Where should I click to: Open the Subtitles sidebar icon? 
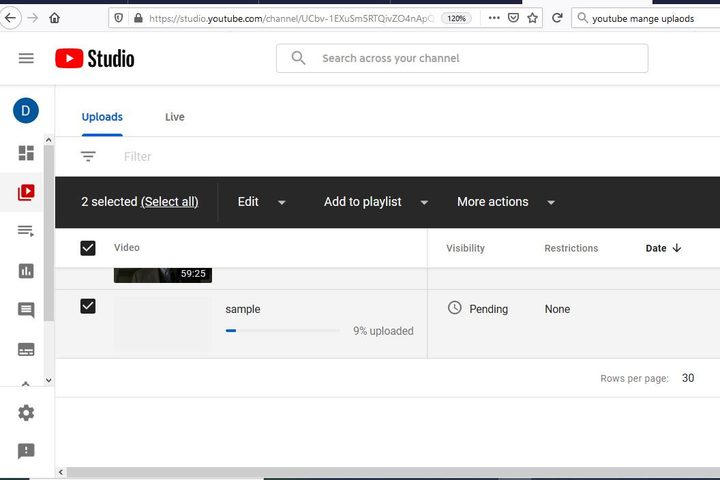click(x=26, y=350)
